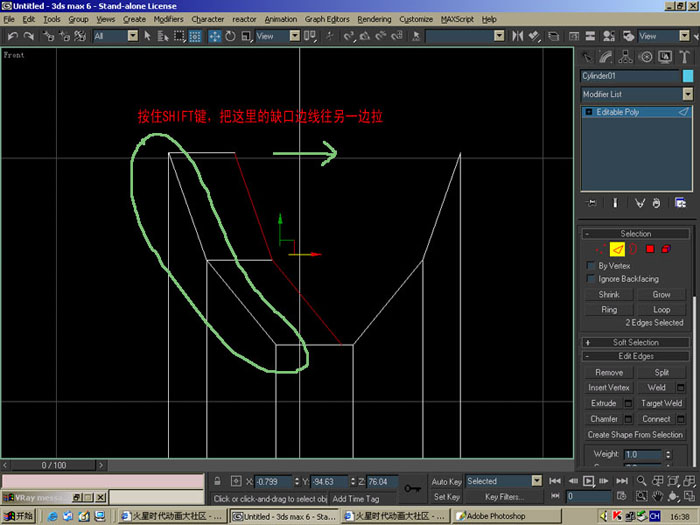Screen dimensions: 700x525
Task: Click the Align tool icon
Action: (x=534, y=36)
